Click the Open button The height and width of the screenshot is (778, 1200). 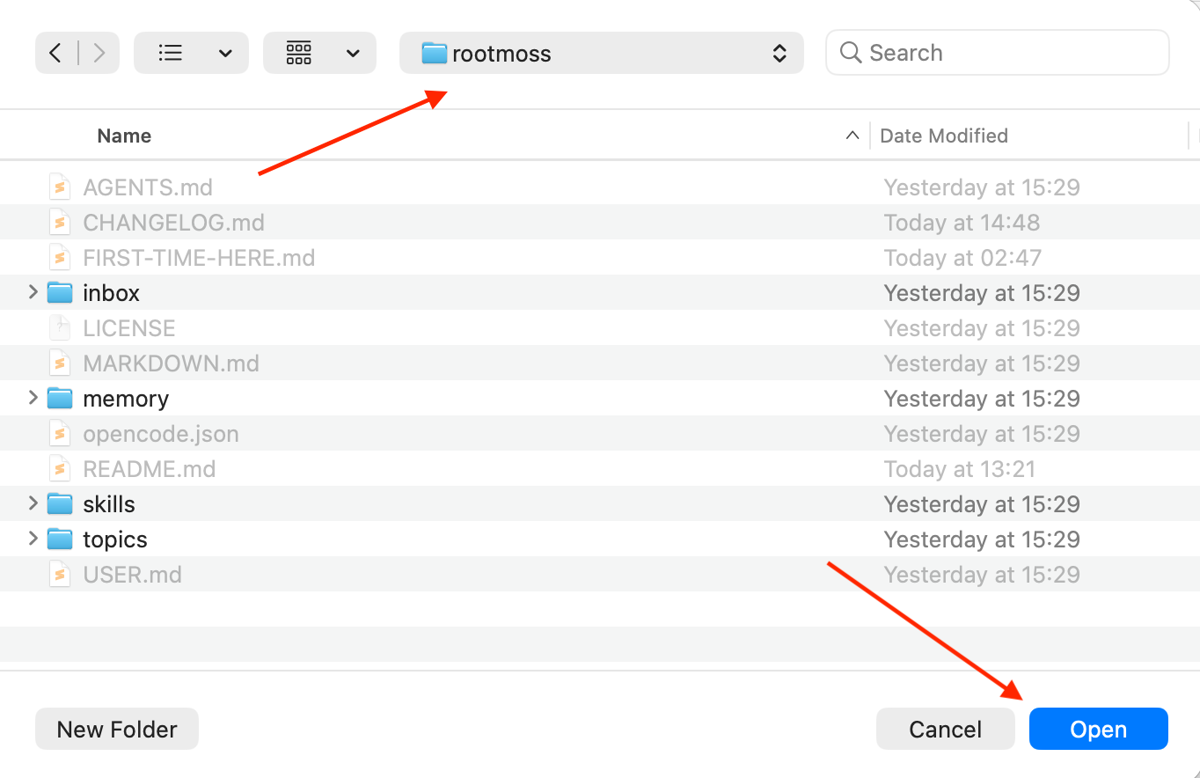(x=1098, y=729)
